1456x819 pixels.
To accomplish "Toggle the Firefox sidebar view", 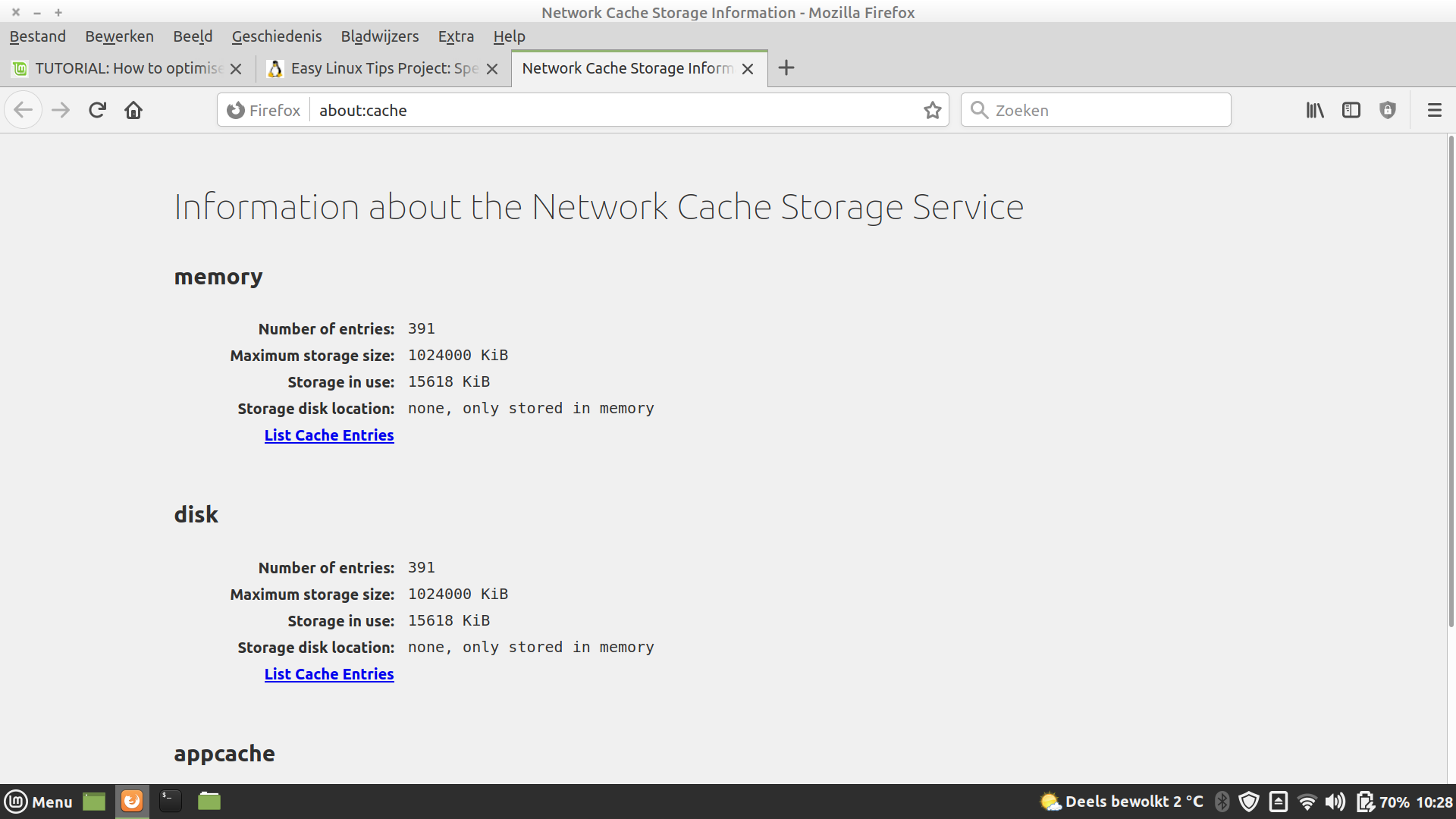I will click(x=1351, y=110).
